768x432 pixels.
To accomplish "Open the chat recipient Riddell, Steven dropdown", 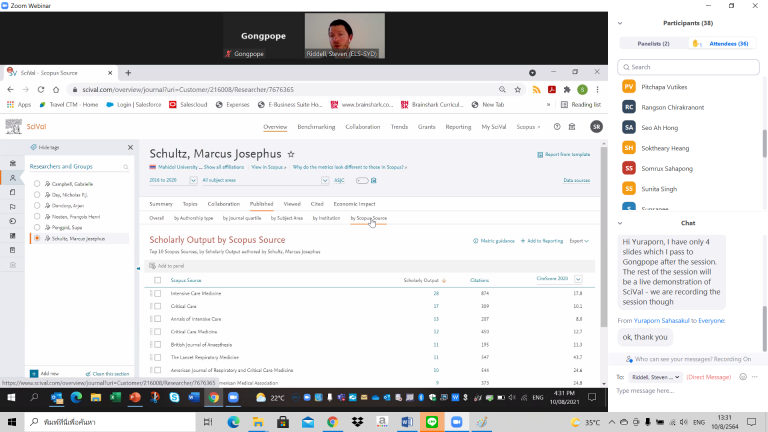I will tap(655, 377).
